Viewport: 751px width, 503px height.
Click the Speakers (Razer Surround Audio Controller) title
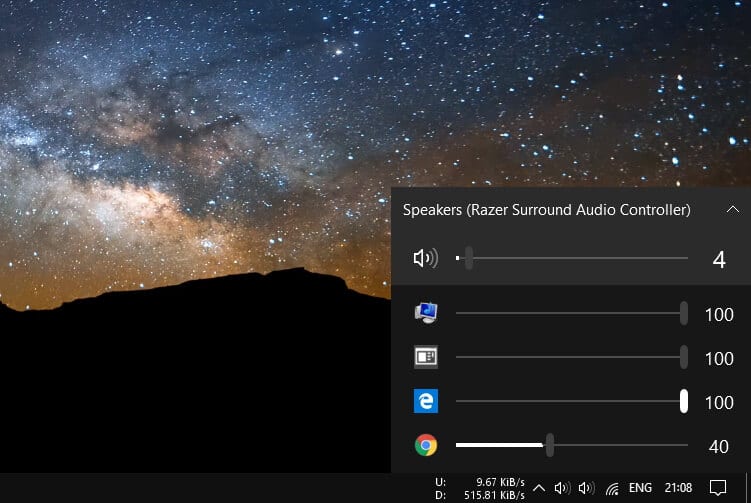pyautogui.click(x=546, y=210)
